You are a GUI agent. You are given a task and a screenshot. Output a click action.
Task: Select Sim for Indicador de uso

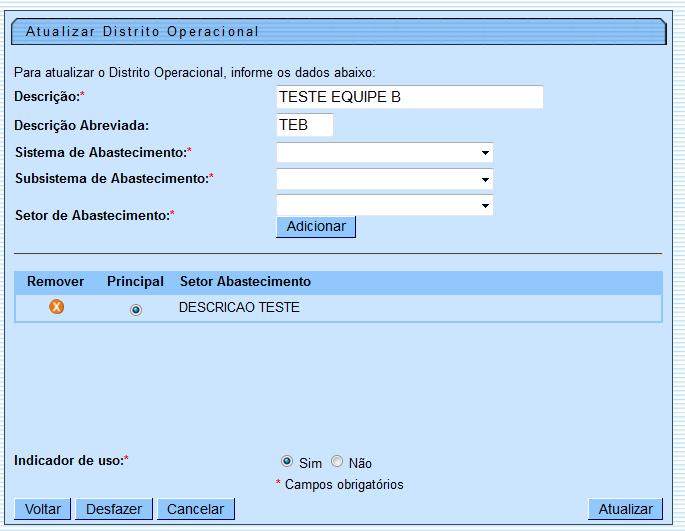point(287,462)
